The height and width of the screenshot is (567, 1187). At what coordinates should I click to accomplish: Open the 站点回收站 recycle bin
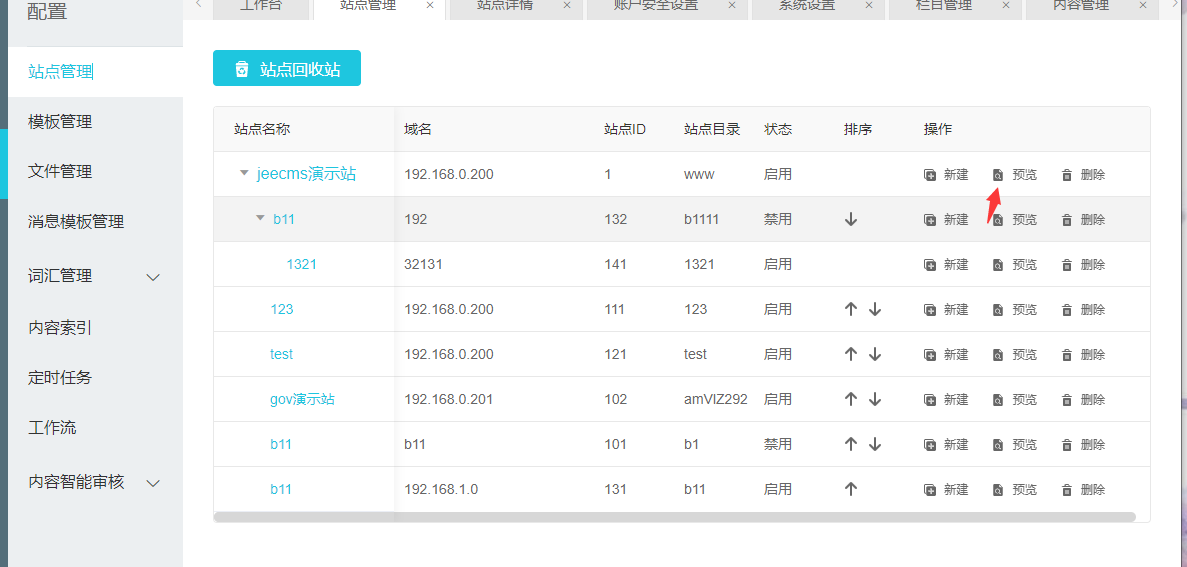pyautogui.click(x=287, y=68)
